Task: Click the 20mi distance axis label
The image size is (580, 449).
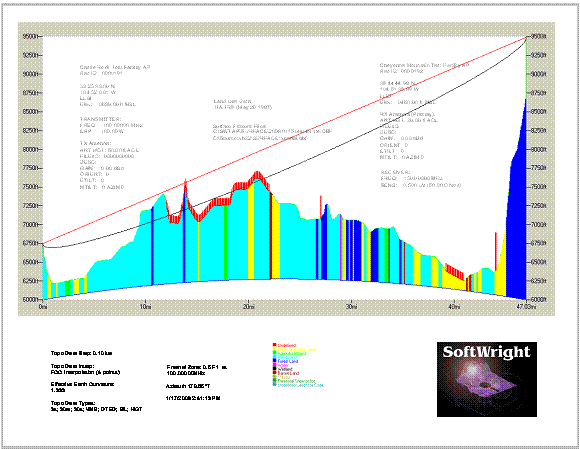Action: (249, 307)
